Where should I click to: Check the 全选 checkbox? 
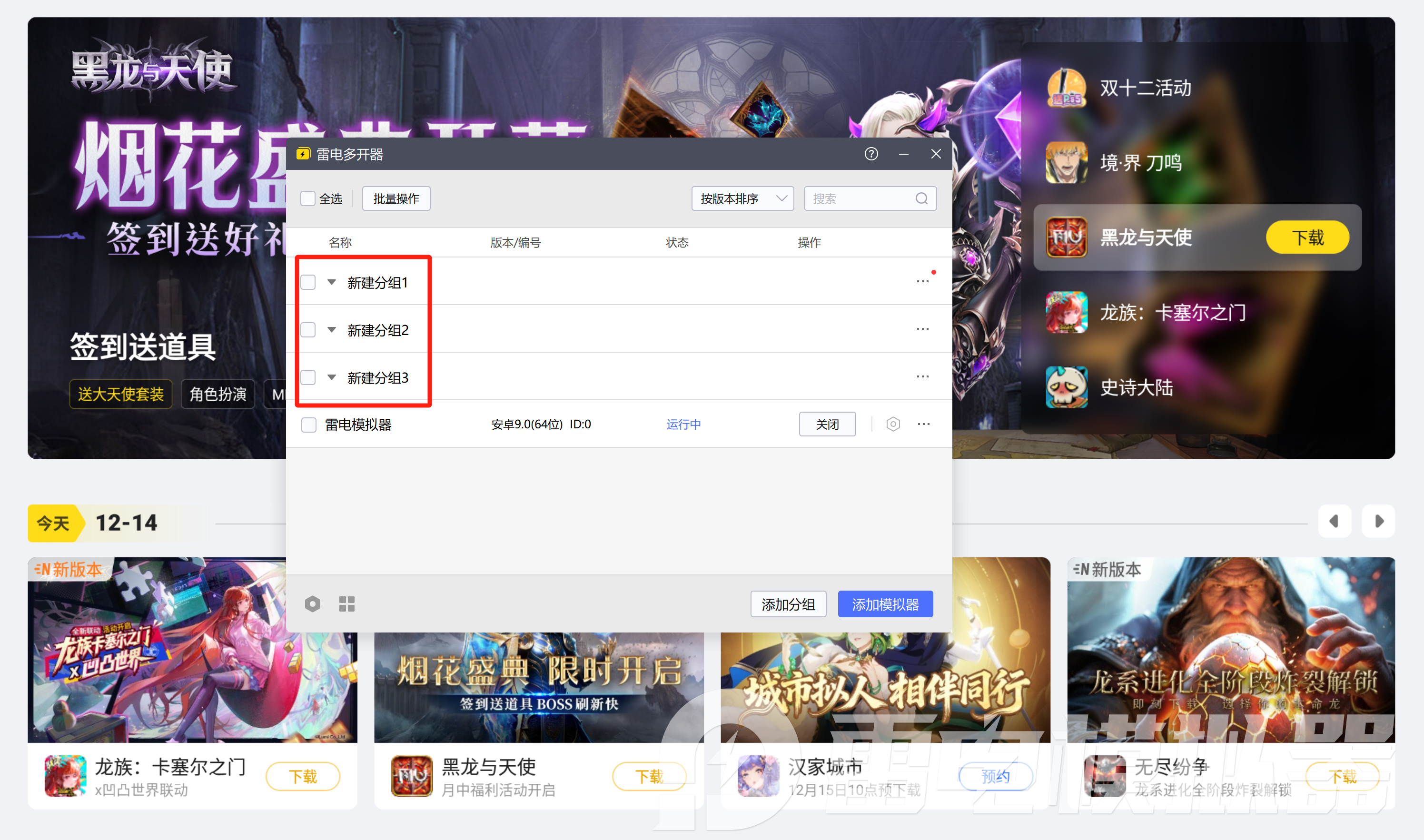[x=308, y=198]
